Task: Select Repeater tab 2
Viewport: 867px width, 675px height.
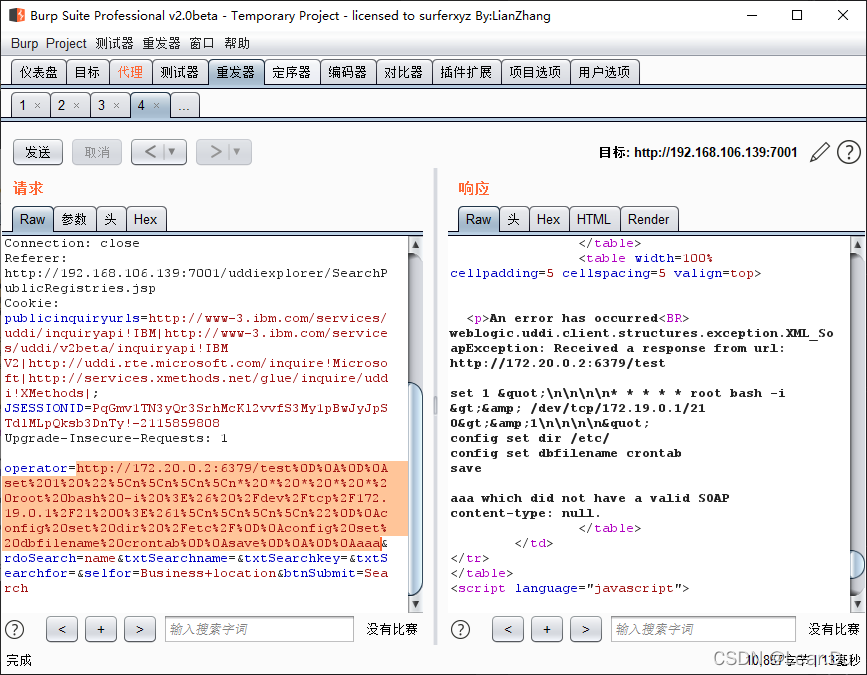Action: click(x=62, y=105)
